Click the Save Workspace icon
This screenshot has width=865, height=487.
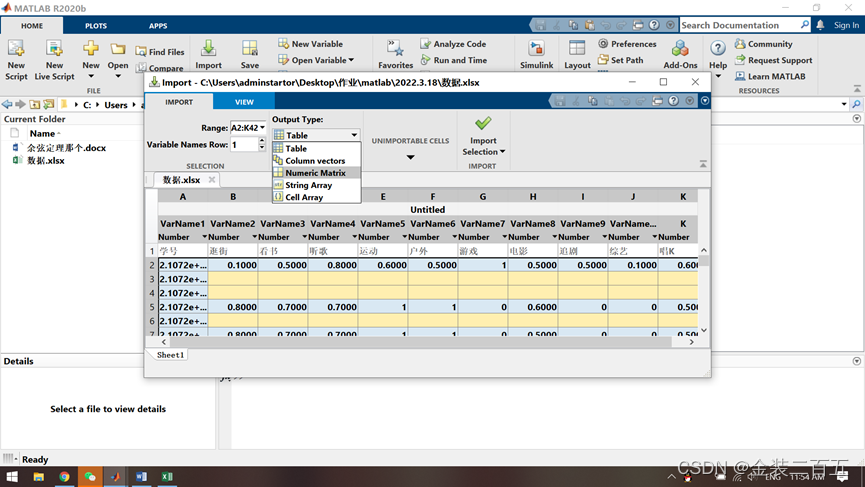[x=249, y=49]
